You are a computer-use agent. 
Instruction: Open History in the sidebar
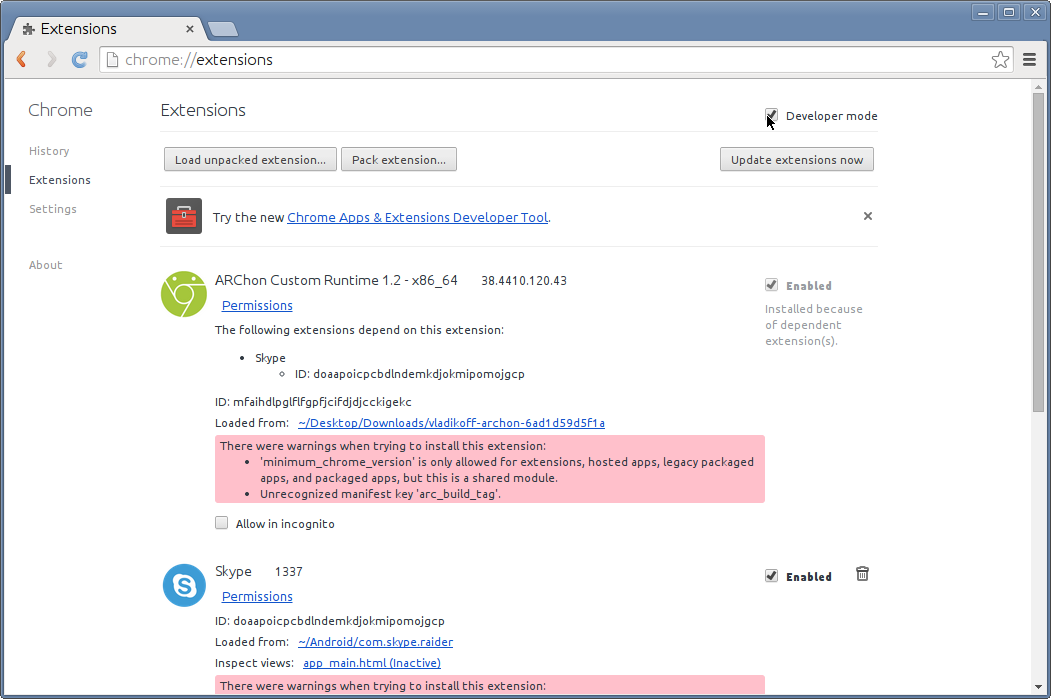pyautogui.click(x=49, y=151)
